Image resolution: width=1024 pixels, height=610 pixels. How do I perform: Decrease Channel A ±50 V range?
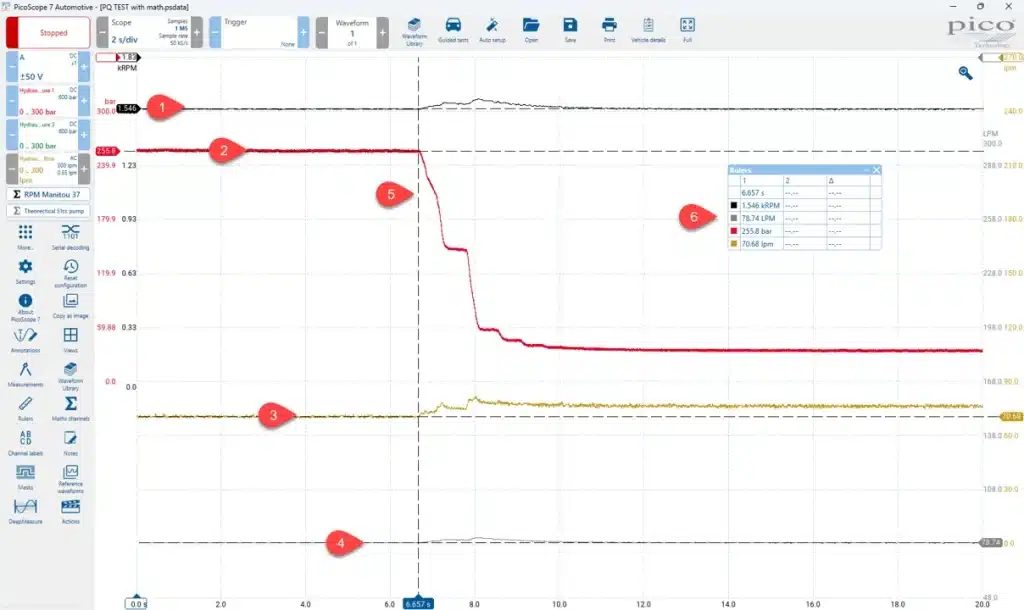click(12, 67)
